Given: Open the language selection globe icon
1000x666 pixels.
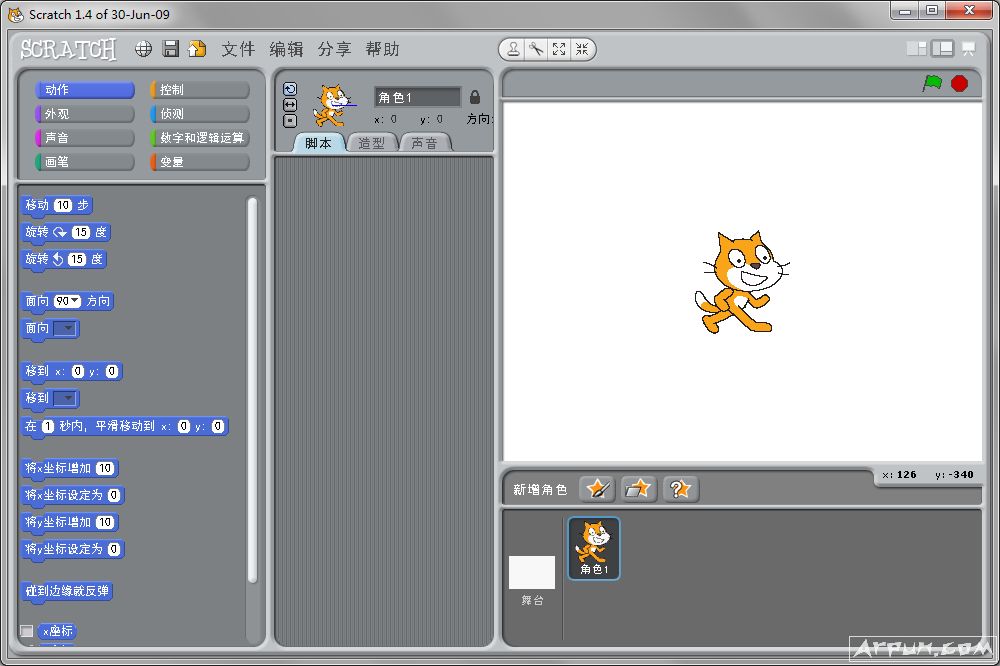Looking at the screenshot, I should point(144,48).
